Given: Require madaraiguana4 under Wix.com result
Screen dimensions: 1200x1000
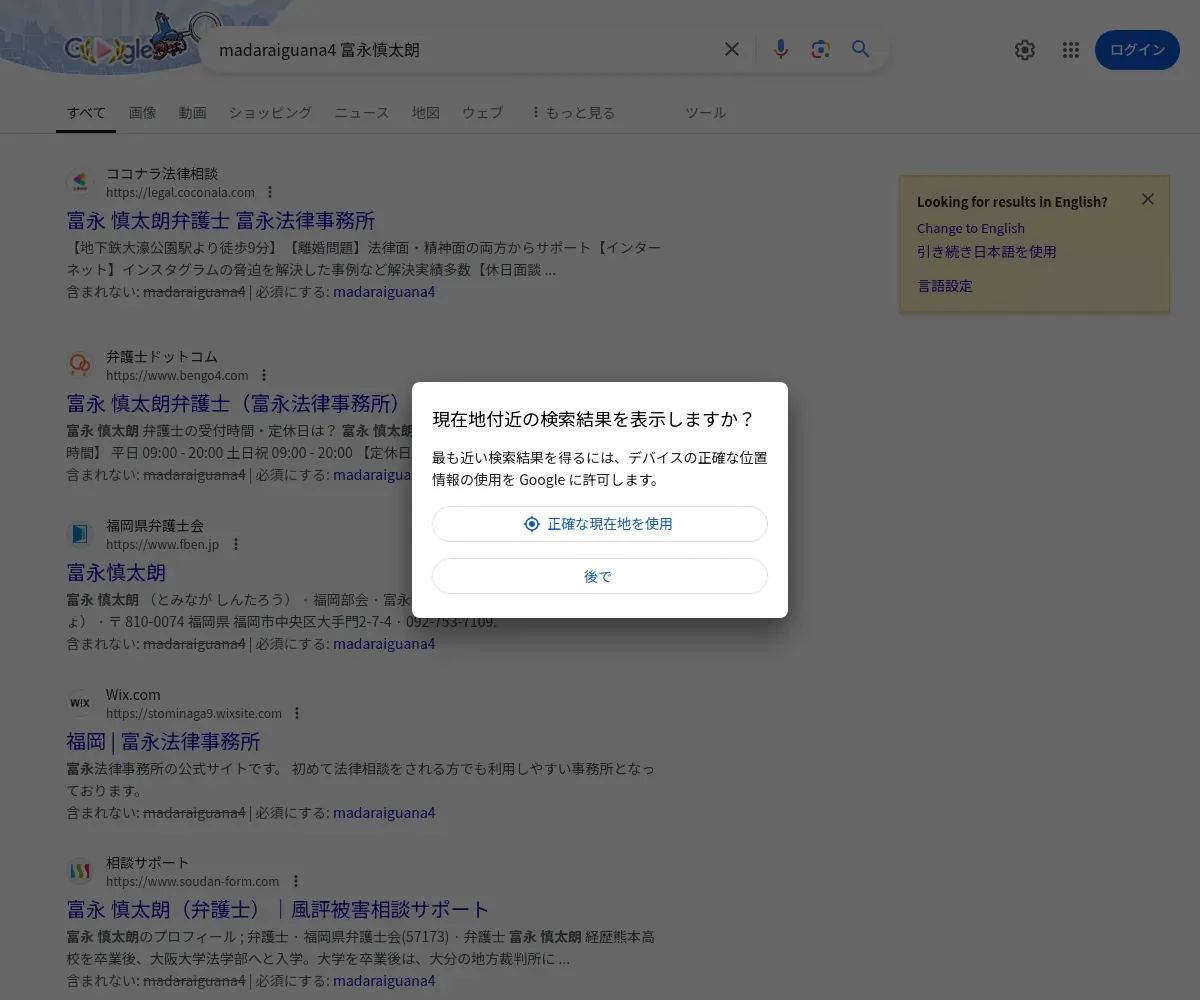Looking at the screenshot, I should [384, 813].
